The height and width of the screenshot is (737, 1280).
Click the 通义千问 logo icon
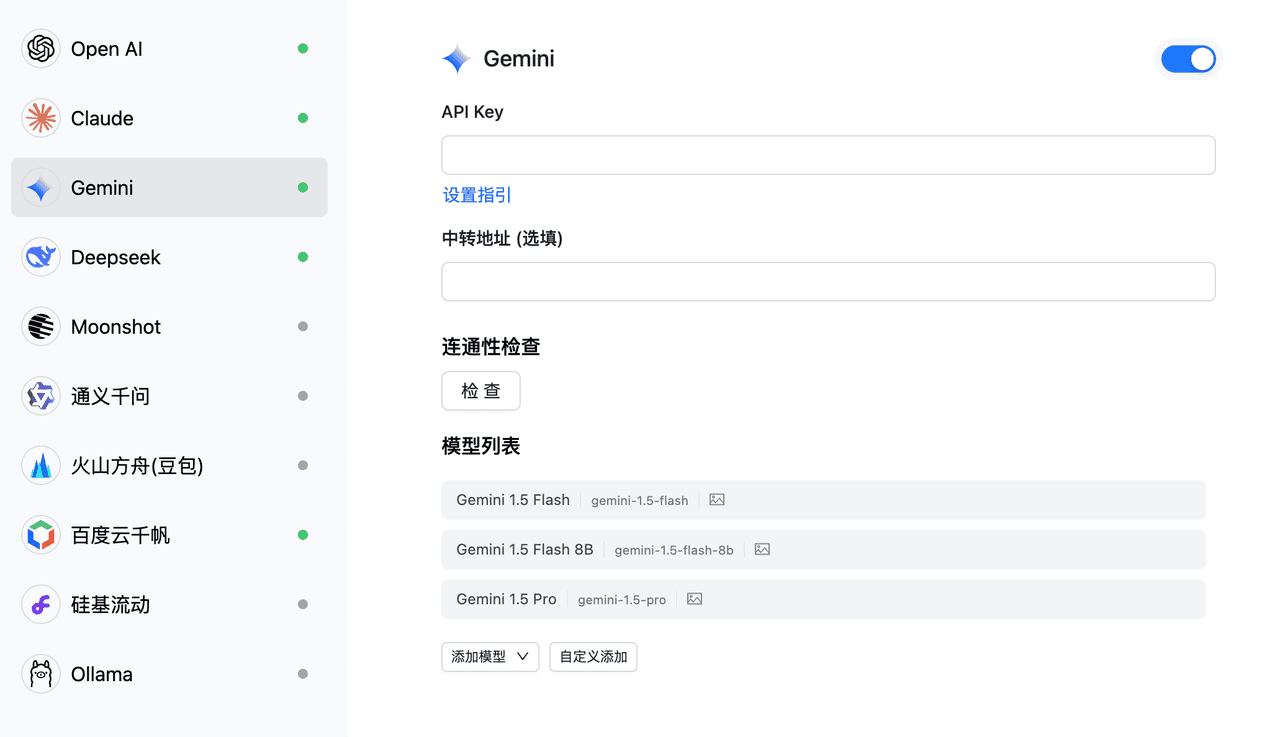click(41, 396)
